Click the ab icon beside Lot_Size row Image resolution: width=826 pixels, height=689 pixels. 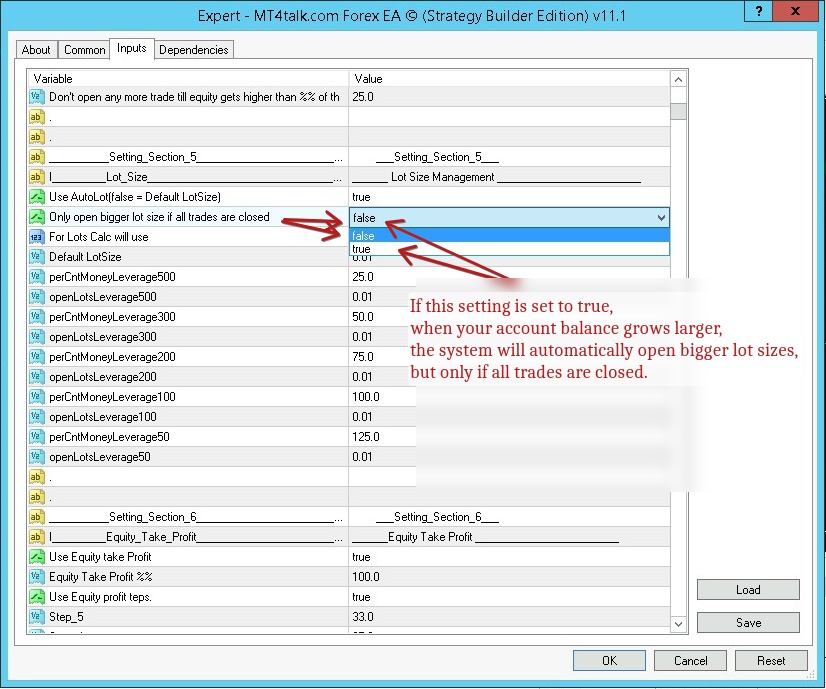[x=36, y=177]
